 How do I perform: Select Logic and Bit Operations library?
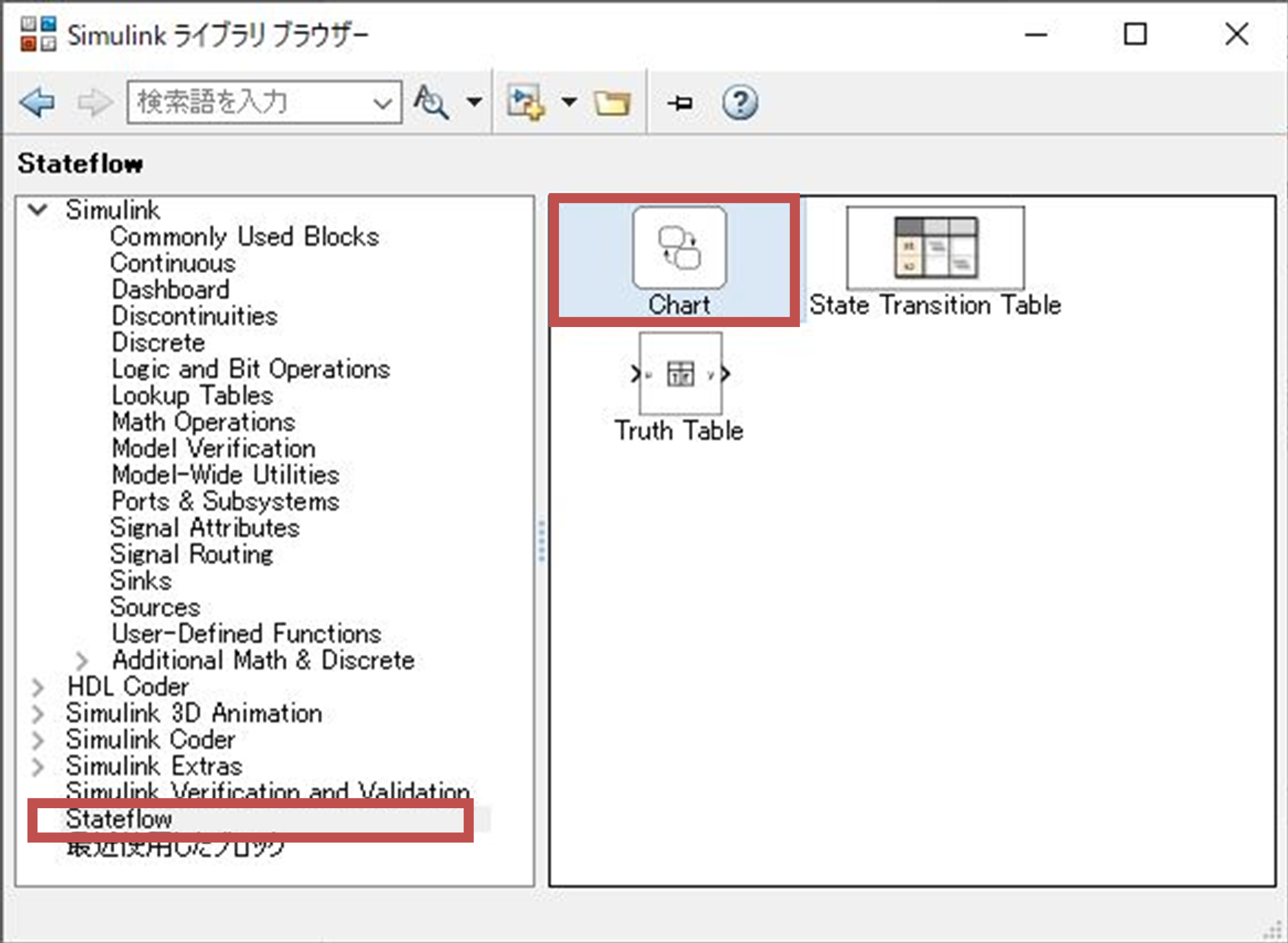[251, 369]
